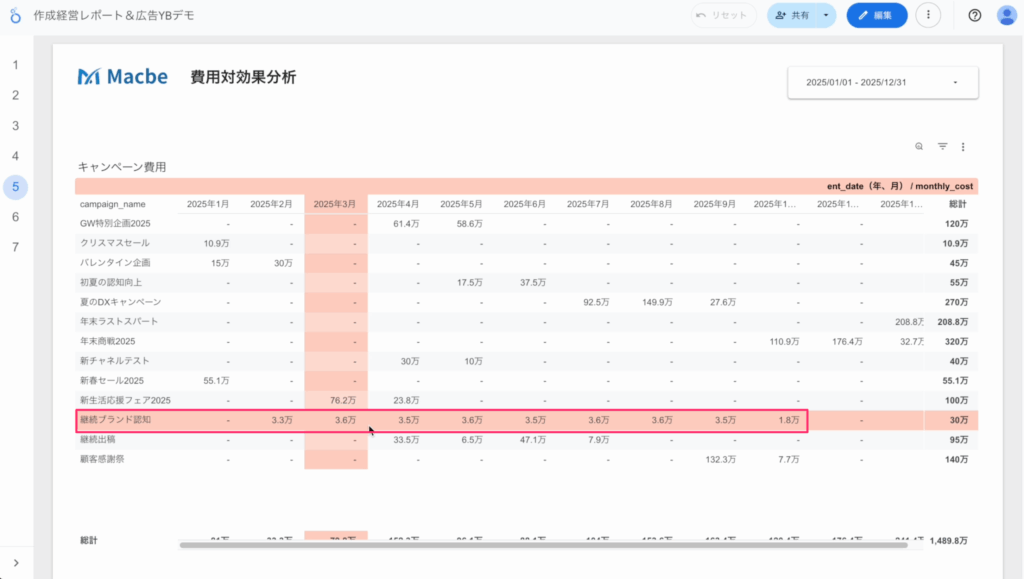Open the user account avatar

(1006, 15)
